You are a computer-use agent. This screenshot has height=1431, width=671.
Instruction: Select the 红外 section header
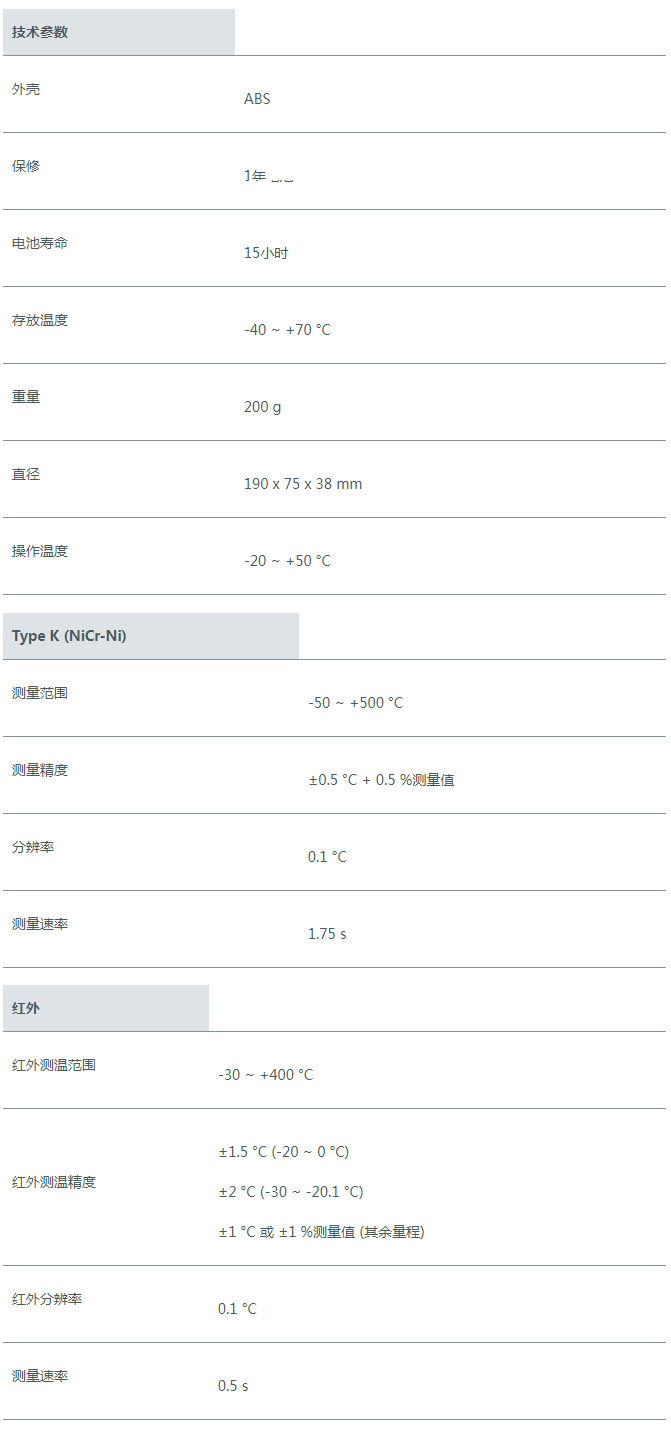106,1008
